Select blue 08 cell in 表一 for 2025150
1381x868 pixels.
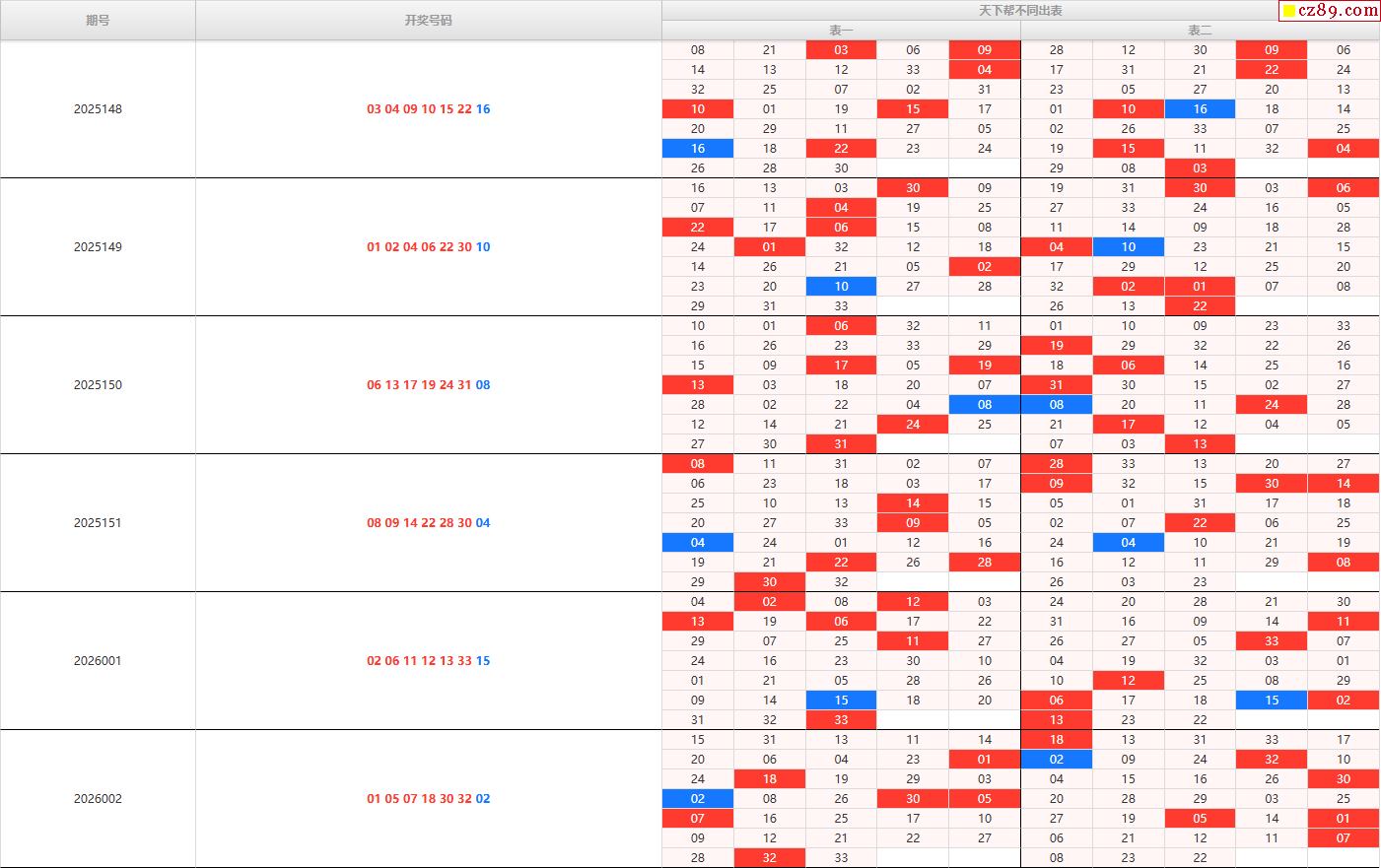[x=985, y=405]
